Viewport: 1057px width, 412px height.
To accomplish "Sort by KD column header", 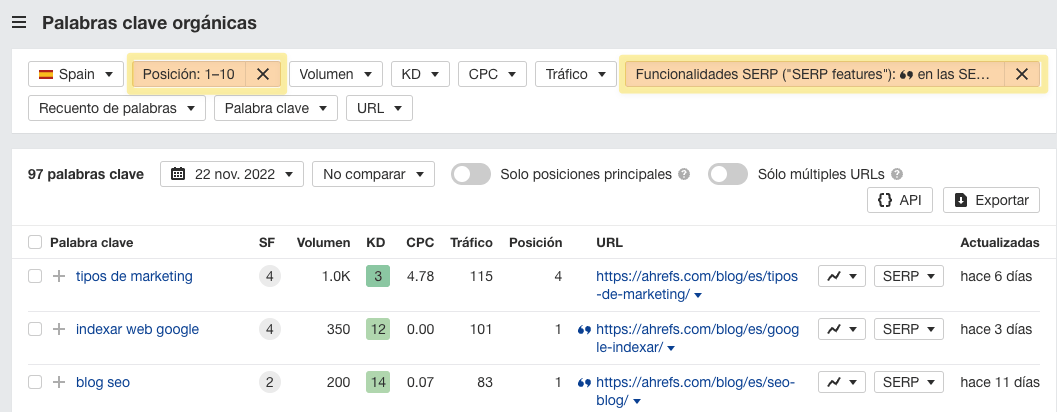I will (x=375, y=242).
